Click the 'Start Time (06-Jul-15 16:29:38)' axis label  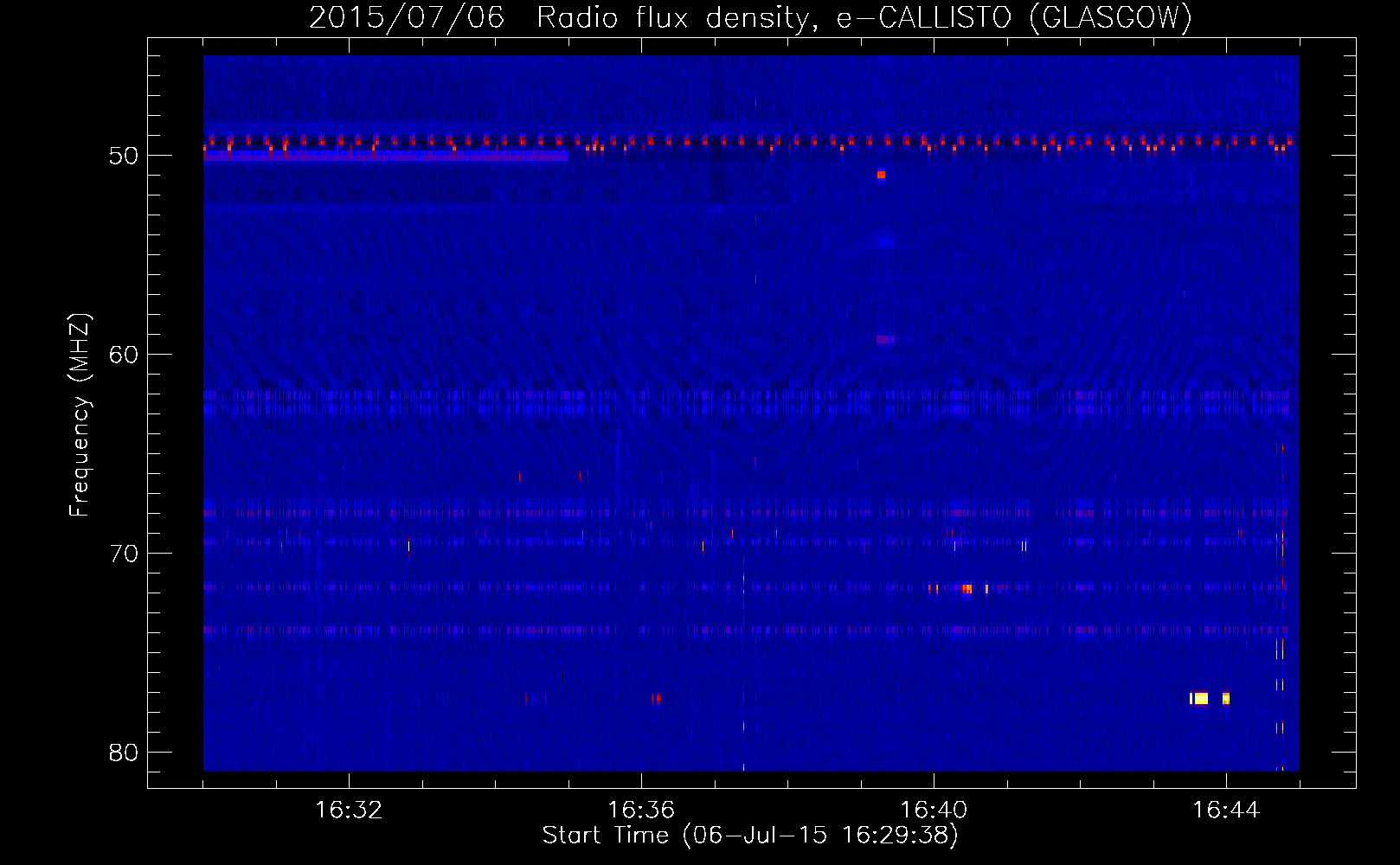[750, 836]
